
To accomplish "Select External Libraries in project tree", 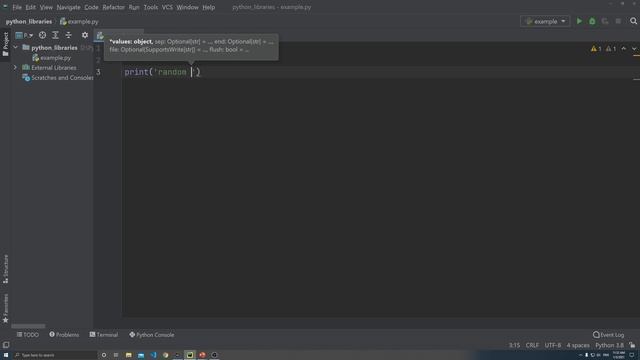I will point(49,68).
